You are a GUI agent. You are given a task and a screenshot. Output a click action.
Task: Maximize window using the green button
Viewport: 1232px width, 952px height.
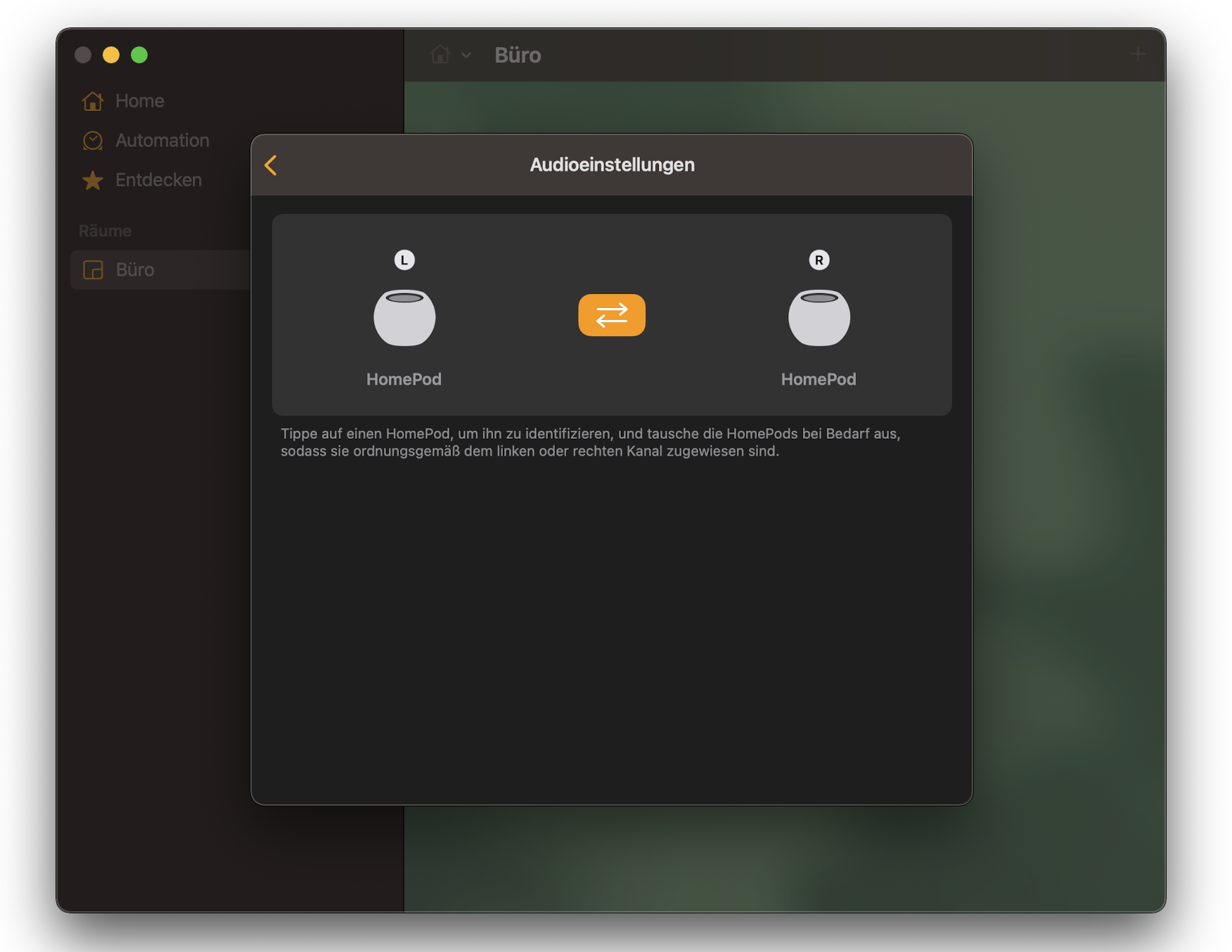tap(139, 55)
